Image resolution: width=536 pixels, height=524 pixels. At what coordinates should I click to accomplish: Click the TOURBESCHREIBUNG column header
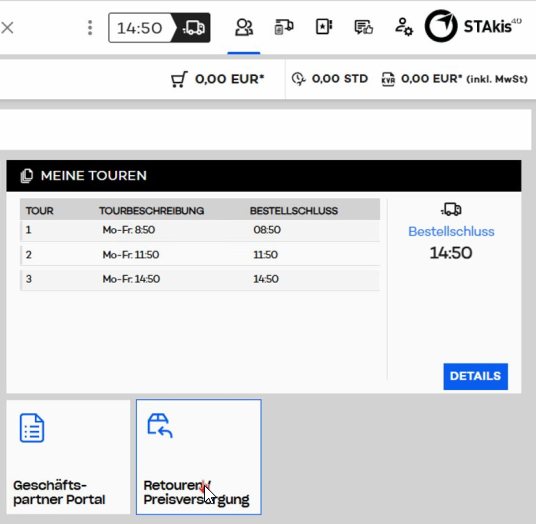tap(151, 211)
